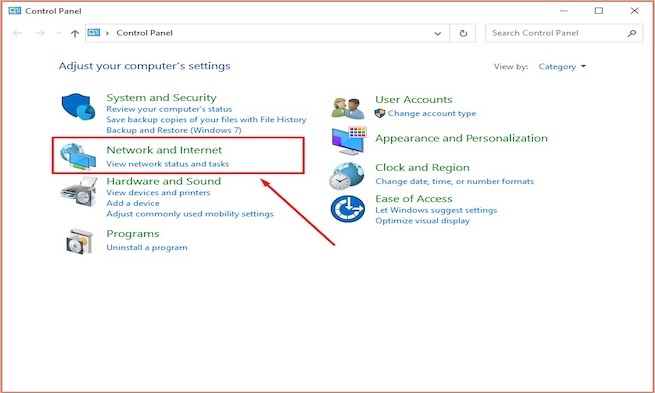655x393 pixels.
Task: Open Clock and Region category
Action: 422,167
